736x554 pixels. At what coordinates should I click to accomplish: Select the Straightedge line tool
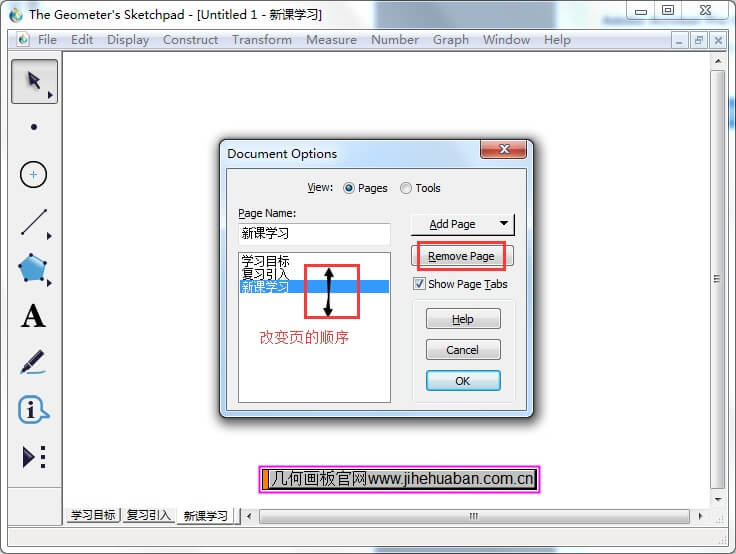[x=34, y=222]
